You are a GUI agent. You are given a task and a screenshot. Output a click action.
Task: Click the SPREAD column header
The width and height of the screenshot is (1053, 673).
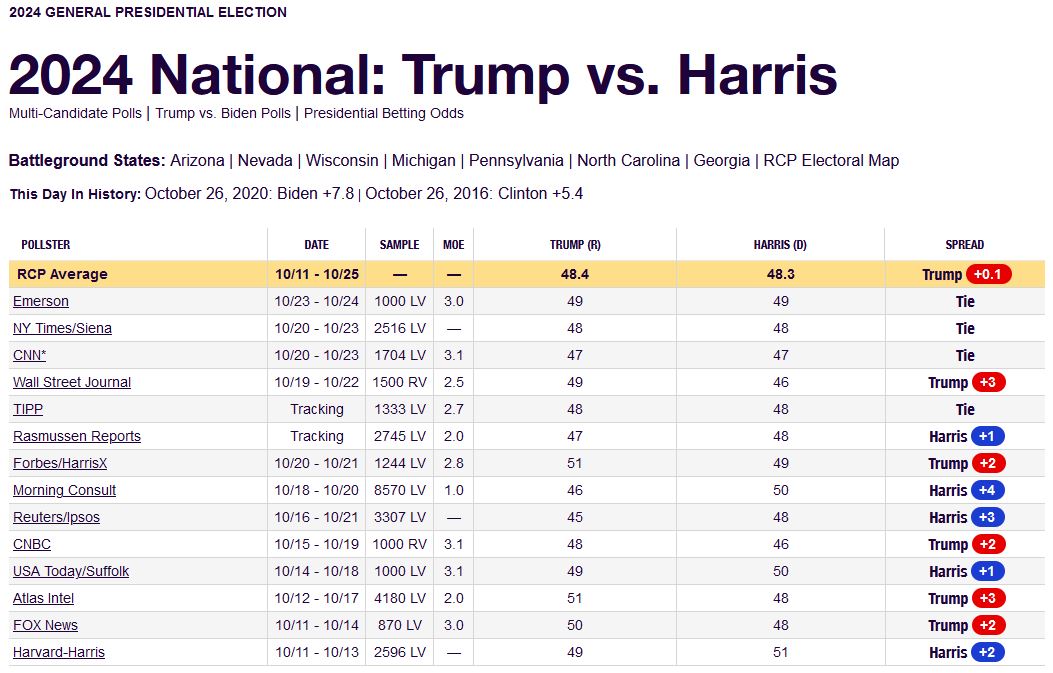[x=964, y=244]
